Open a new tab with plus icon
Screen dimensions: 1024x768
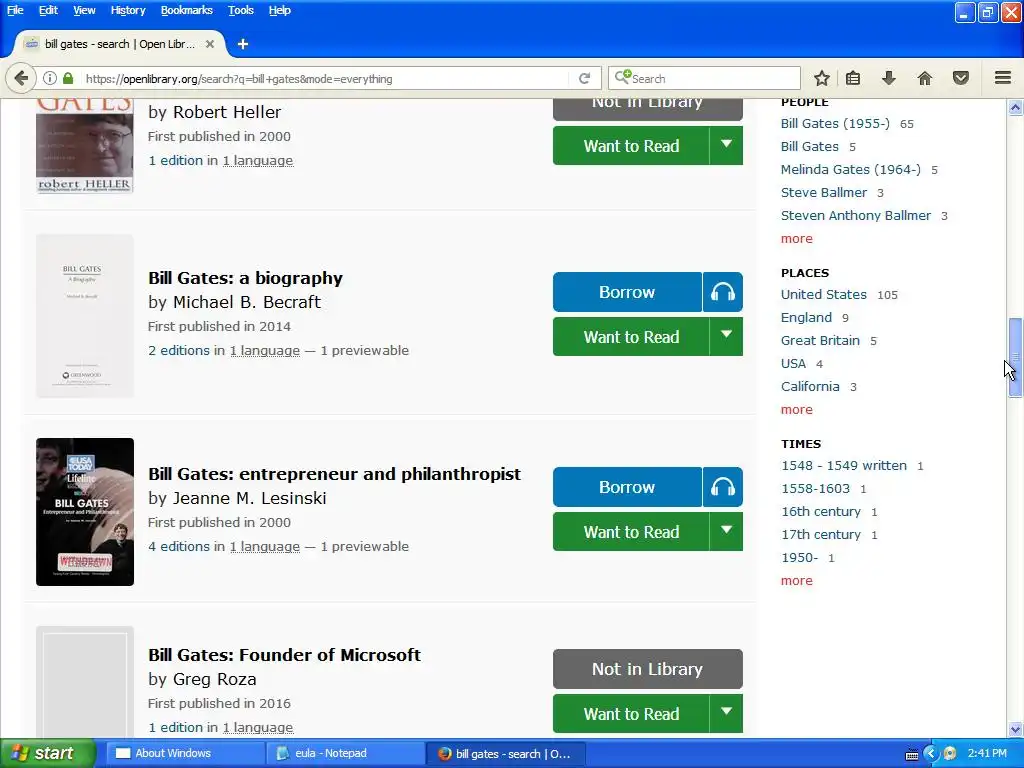(243, 44)
